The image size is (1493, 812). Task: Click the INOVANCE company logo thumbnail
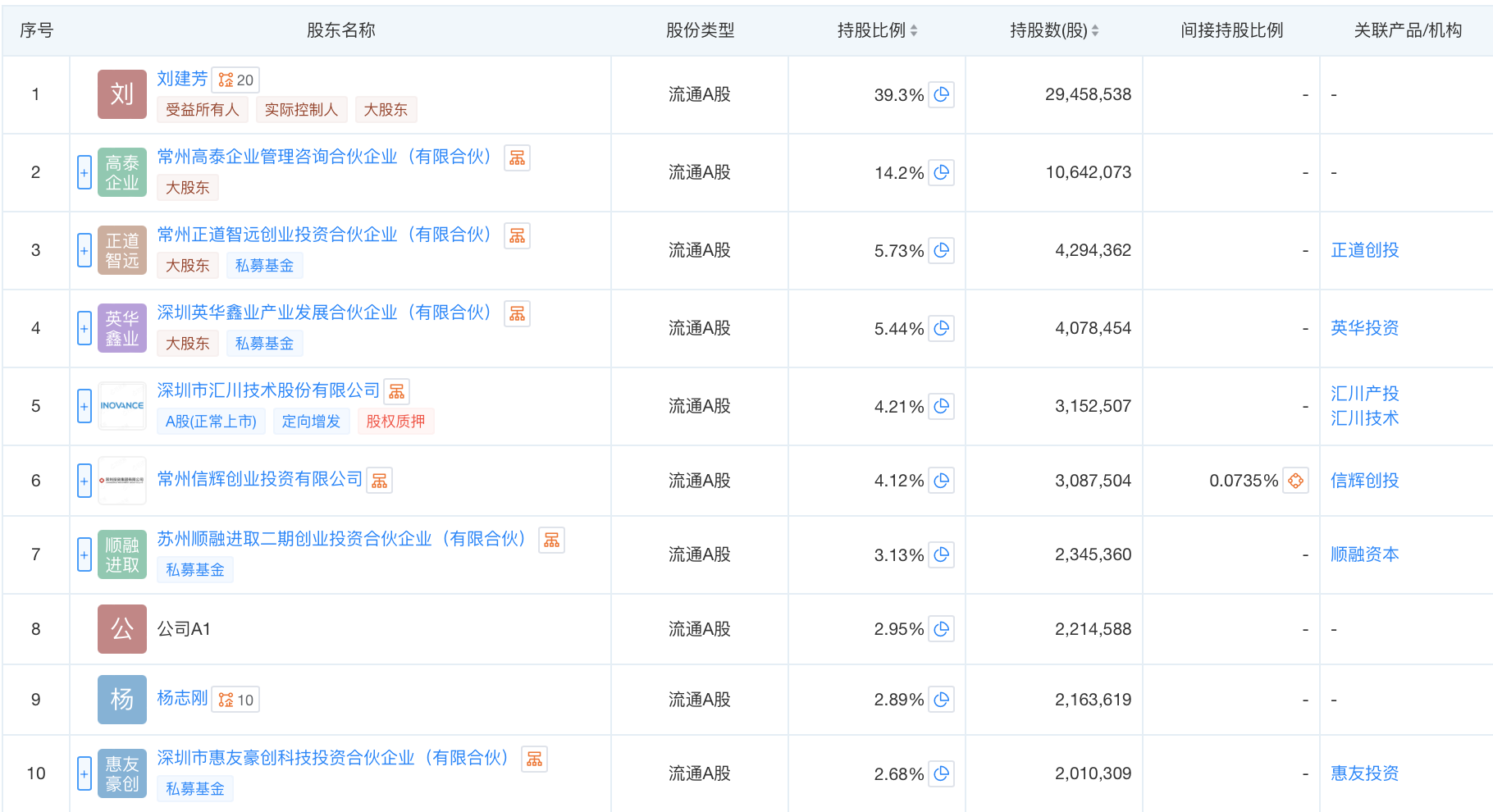tap(122, 406)
